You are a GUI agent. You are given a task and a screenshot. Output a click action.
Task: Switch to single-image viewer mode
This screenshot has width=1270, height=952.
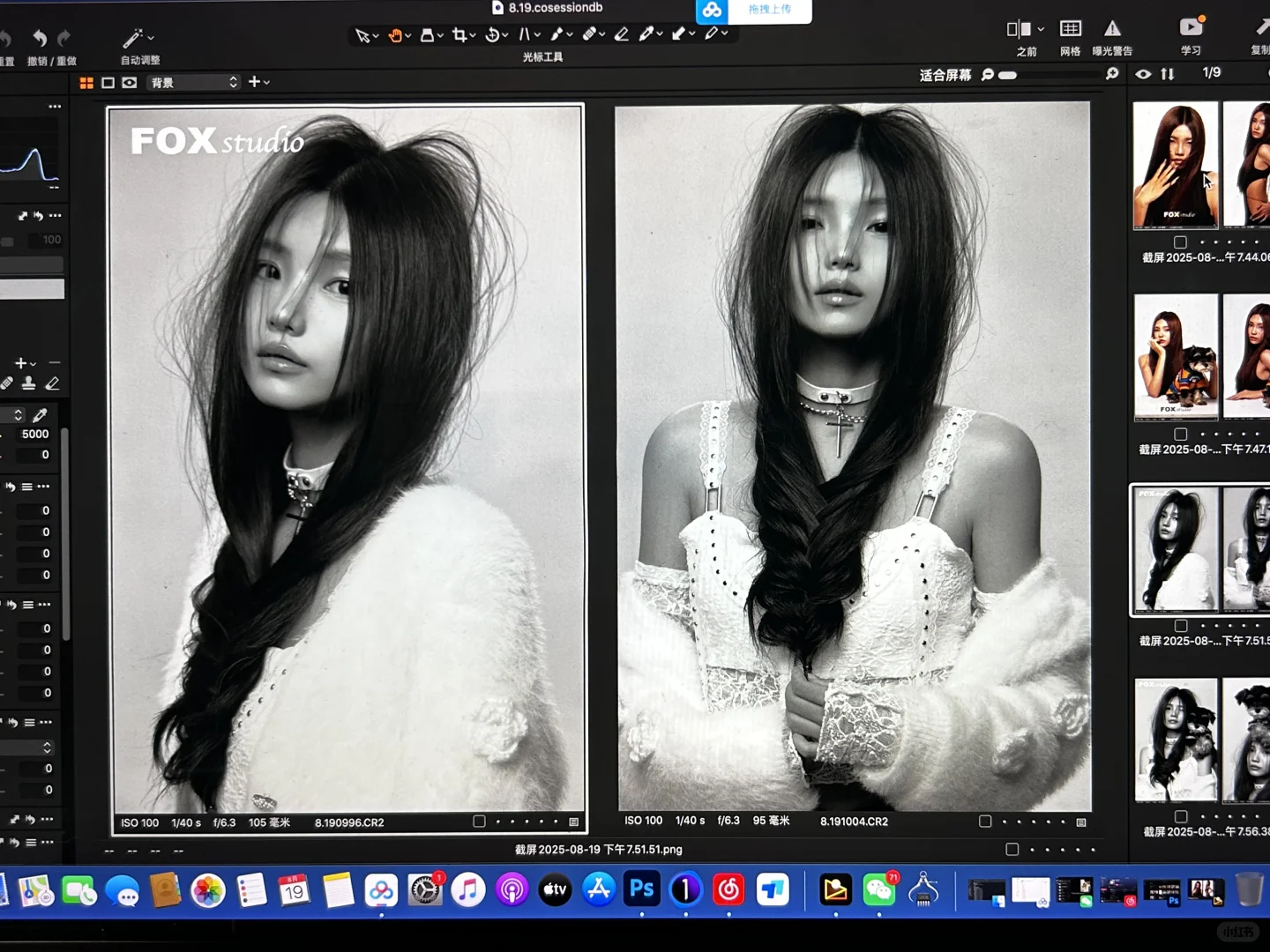108,83
